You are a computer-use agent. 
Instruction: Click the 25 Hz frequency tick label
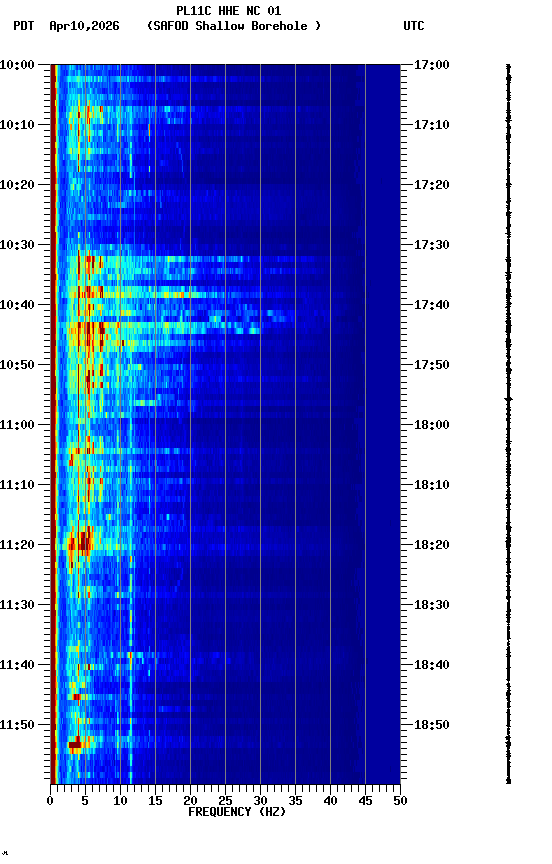point(225,801)
